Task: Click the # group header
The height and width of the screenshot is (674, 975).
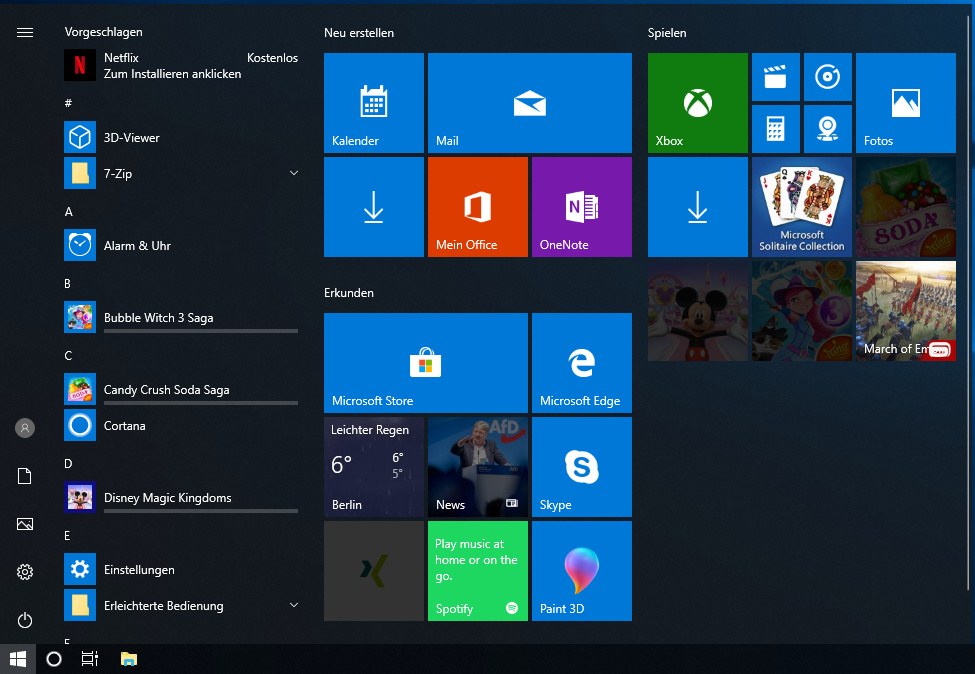Action: [x=68, y=103]
